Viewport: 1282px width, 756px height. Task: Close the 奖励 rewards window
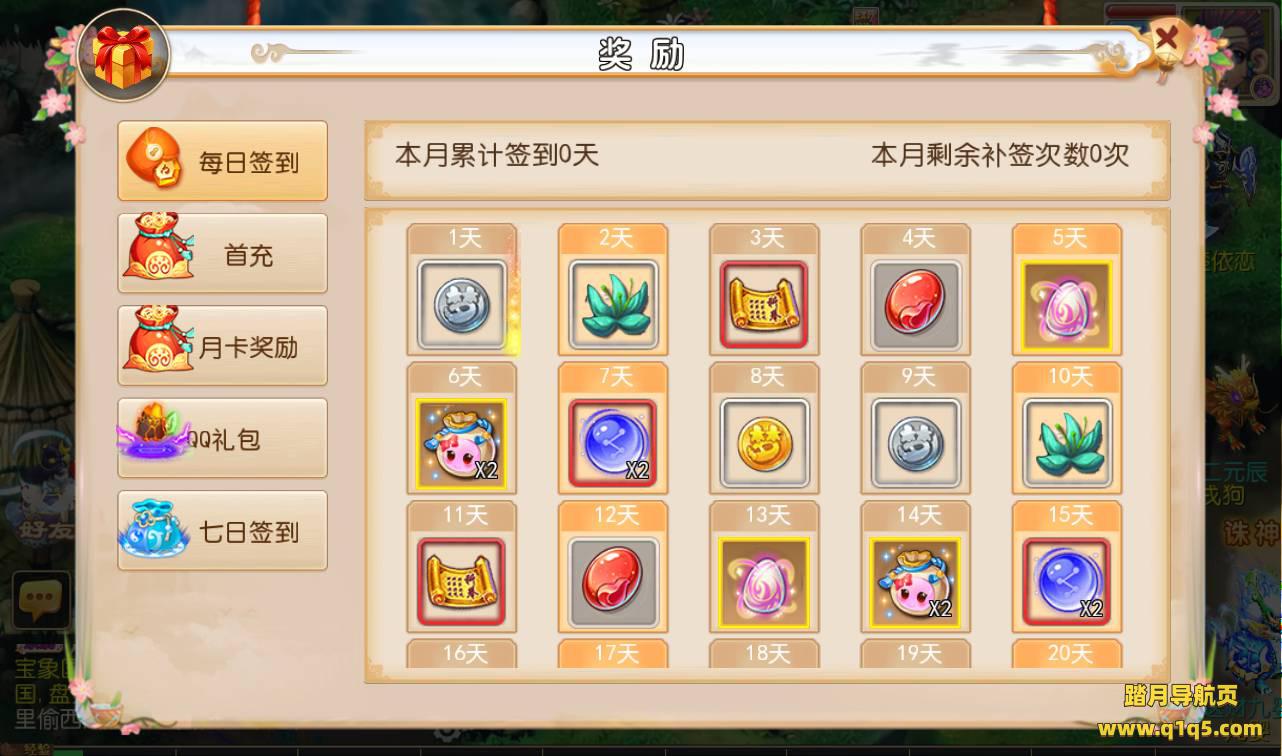click(1167, 43)
